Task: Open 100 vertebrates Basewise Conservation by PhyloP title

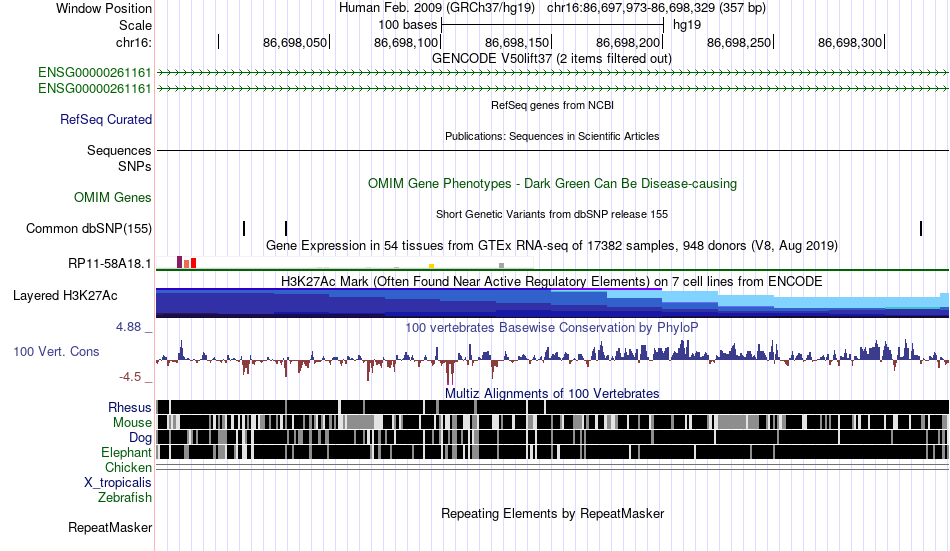Action: 552,328
